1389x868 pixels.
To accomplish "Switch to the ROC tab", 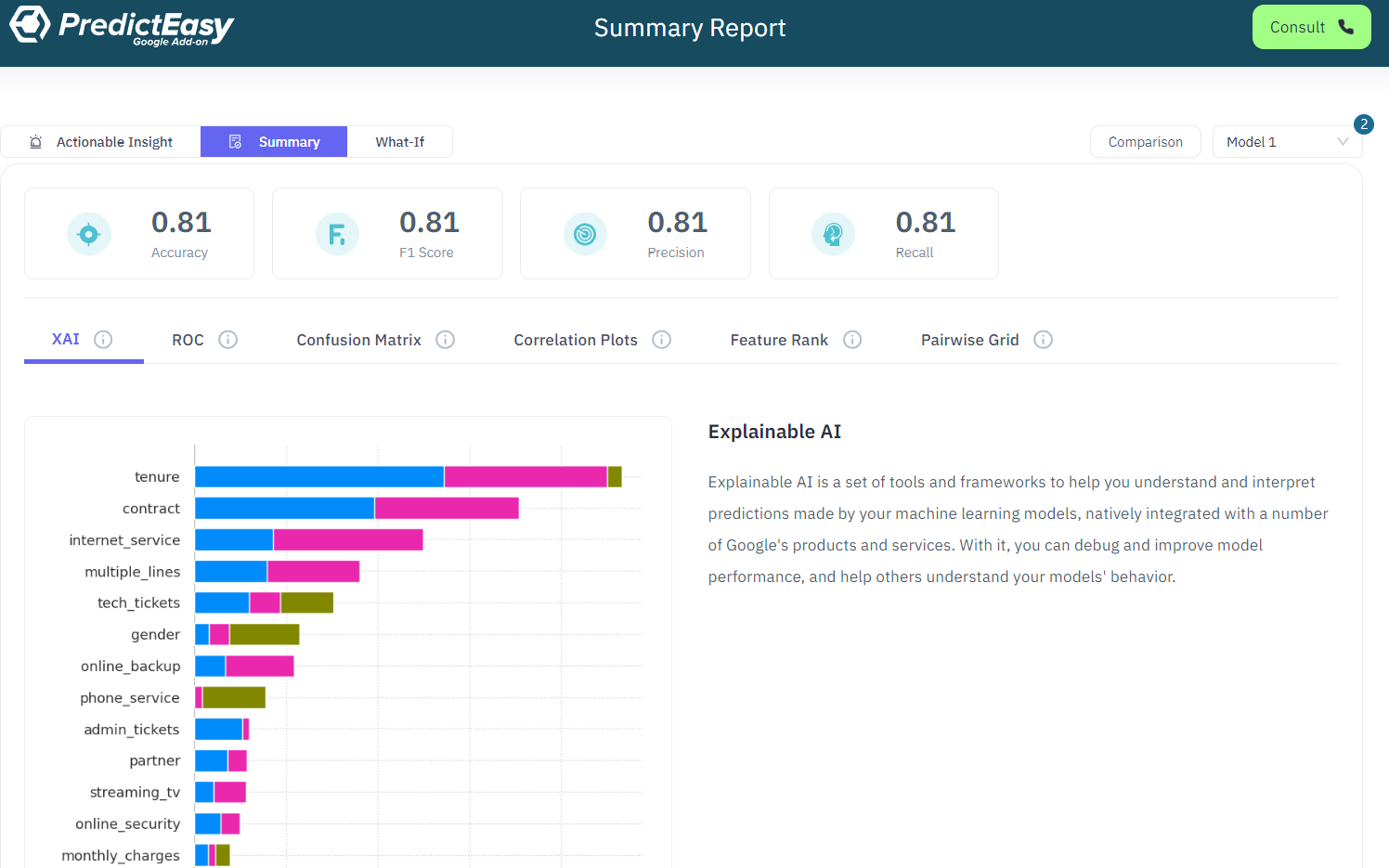I will pyautogui.click(x=188, y=340).
